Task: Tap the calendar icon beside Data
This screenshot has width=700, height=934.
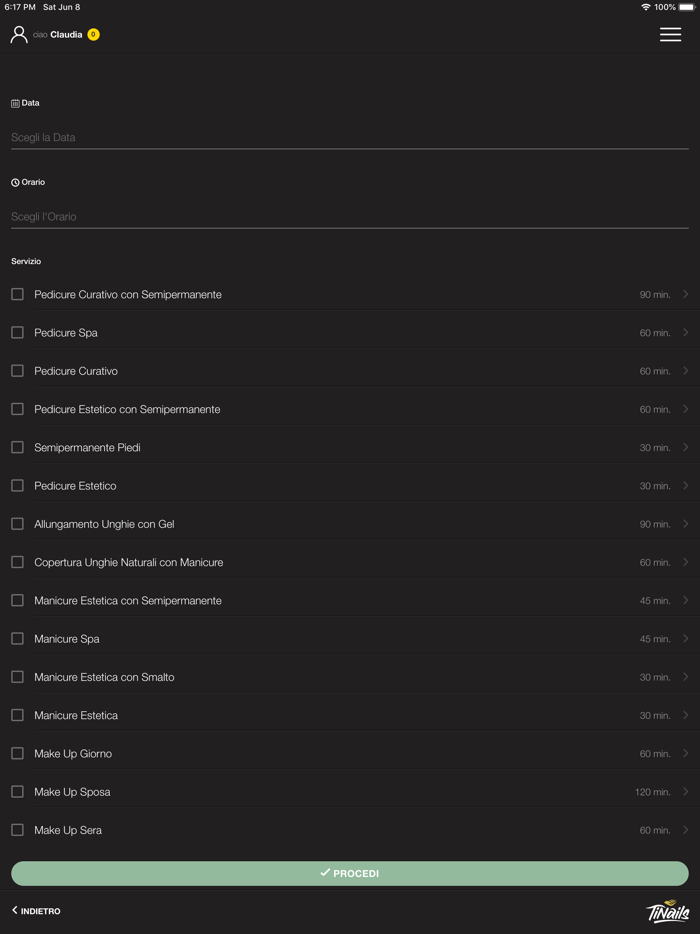Action: (15, 103)
